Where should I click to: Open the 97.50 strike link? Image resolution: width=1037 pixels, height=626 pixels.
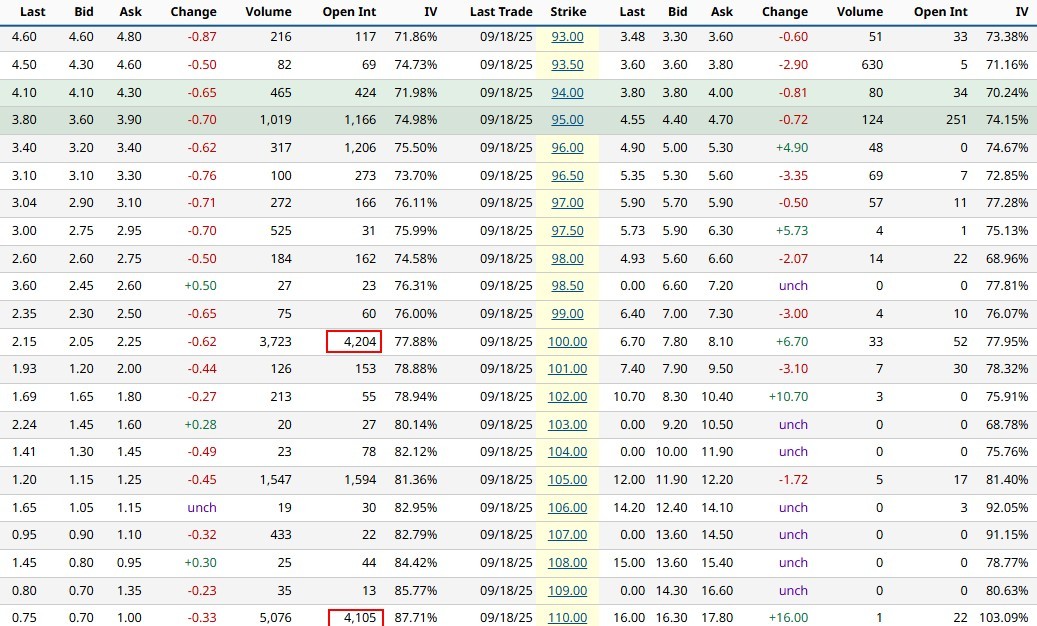(567, 231)
